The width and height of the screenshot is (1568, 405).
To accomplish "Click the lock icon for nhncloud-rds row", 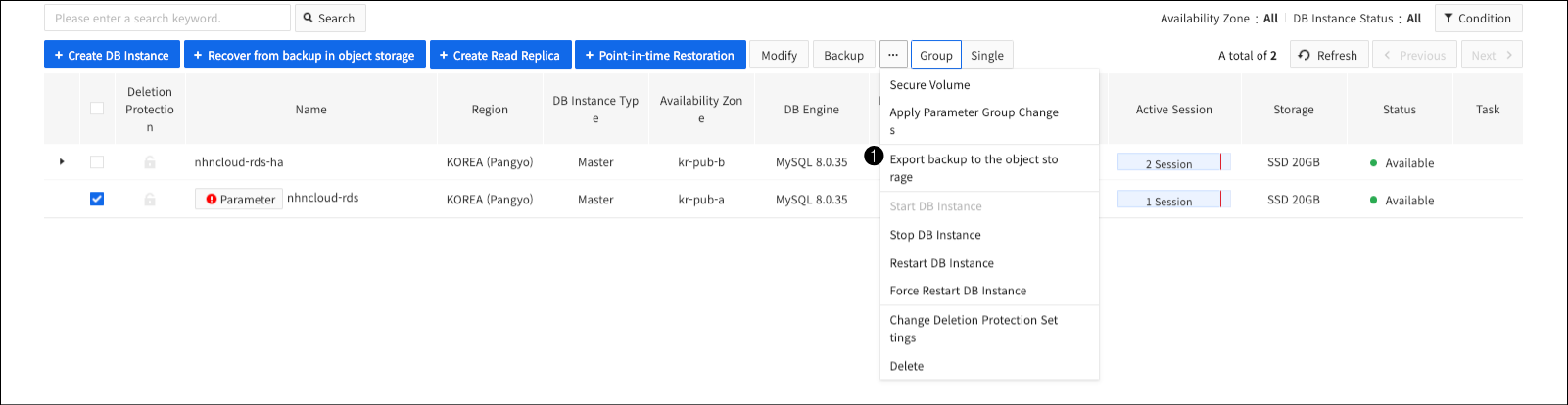I will pos(150,200).
